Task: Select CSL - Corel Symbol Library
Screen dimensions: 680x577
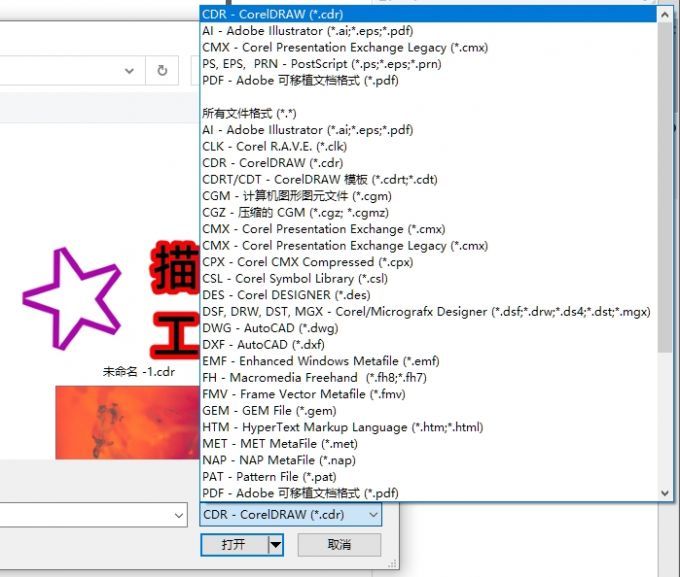Action: [x=428, y=279]
